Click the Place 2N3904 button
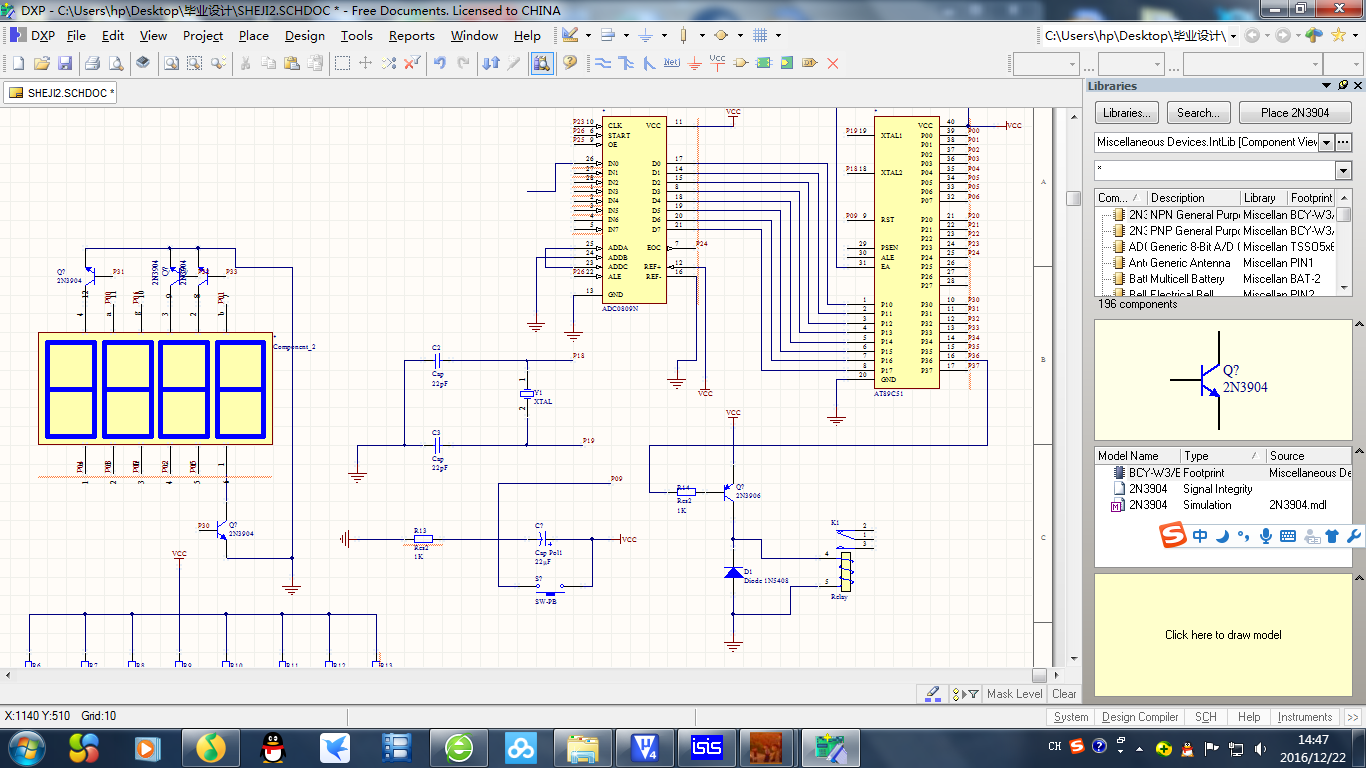1366x768 pixels. [1295, 113]
